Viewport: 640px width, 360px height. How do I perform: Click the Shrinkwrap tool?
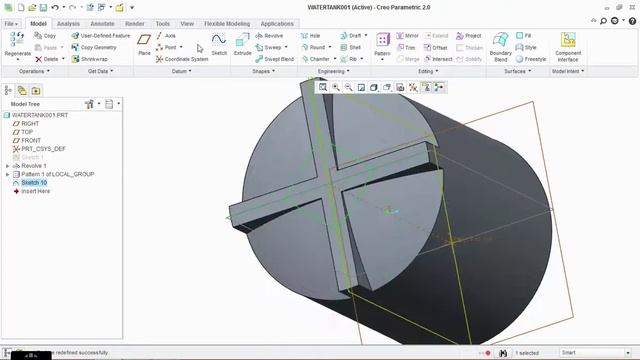pyautogui.click(x=90, y=59)
